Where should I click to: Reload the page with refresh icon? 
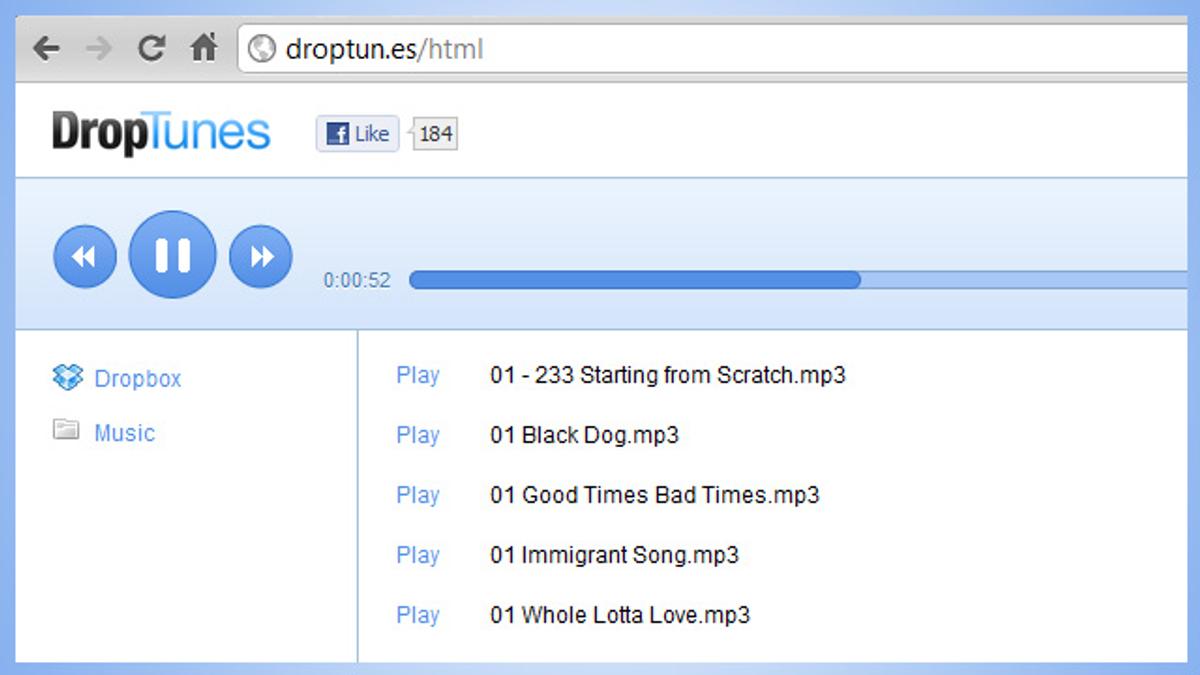151,48
